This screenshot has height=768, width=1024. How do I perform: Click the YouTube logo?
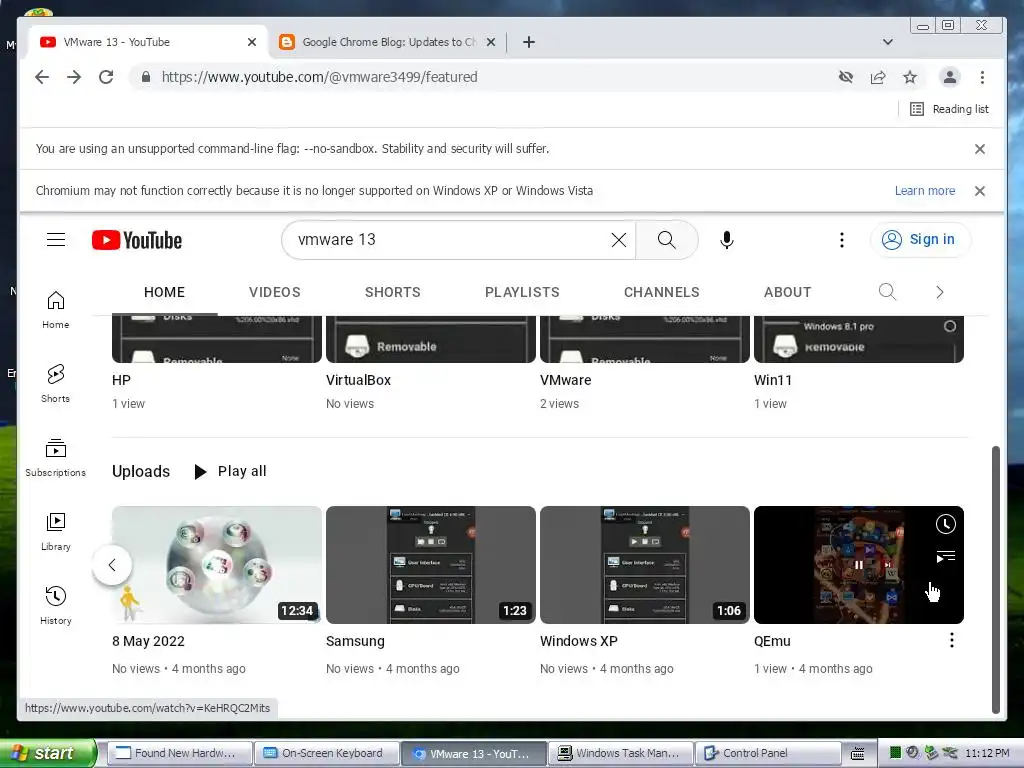coord(137,240)
